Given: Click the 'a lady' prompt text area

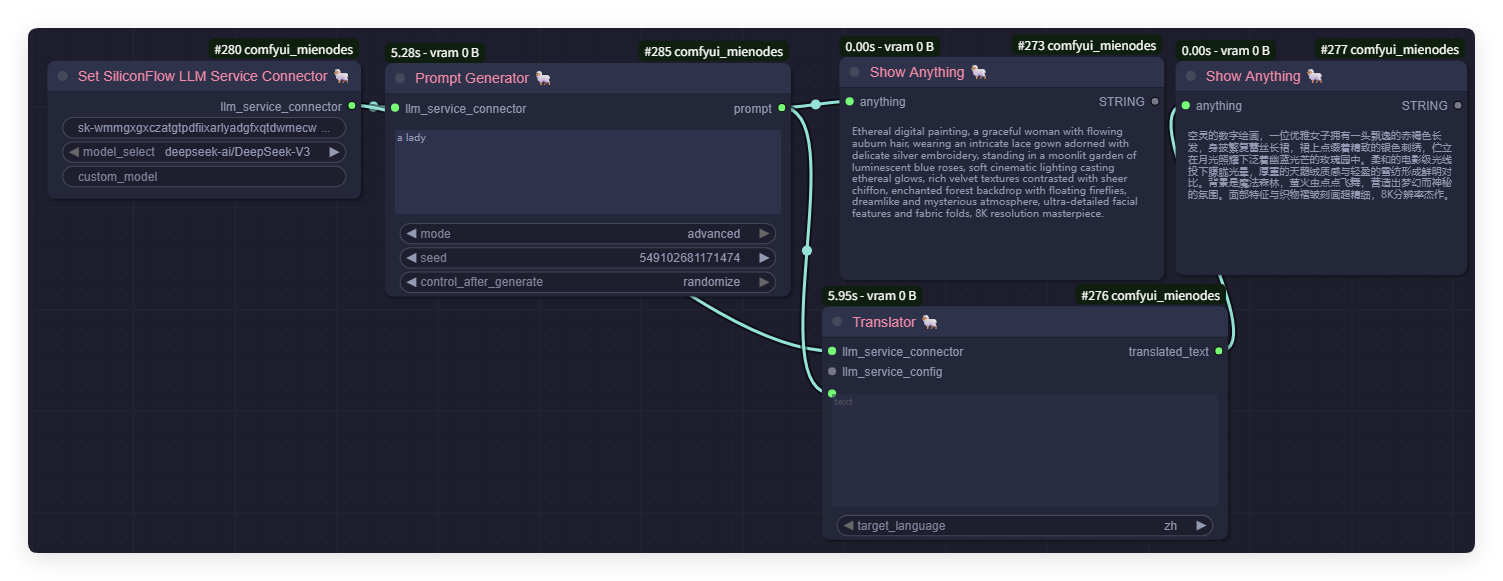Looking at the screenshot, I should (x=588, y=171).
